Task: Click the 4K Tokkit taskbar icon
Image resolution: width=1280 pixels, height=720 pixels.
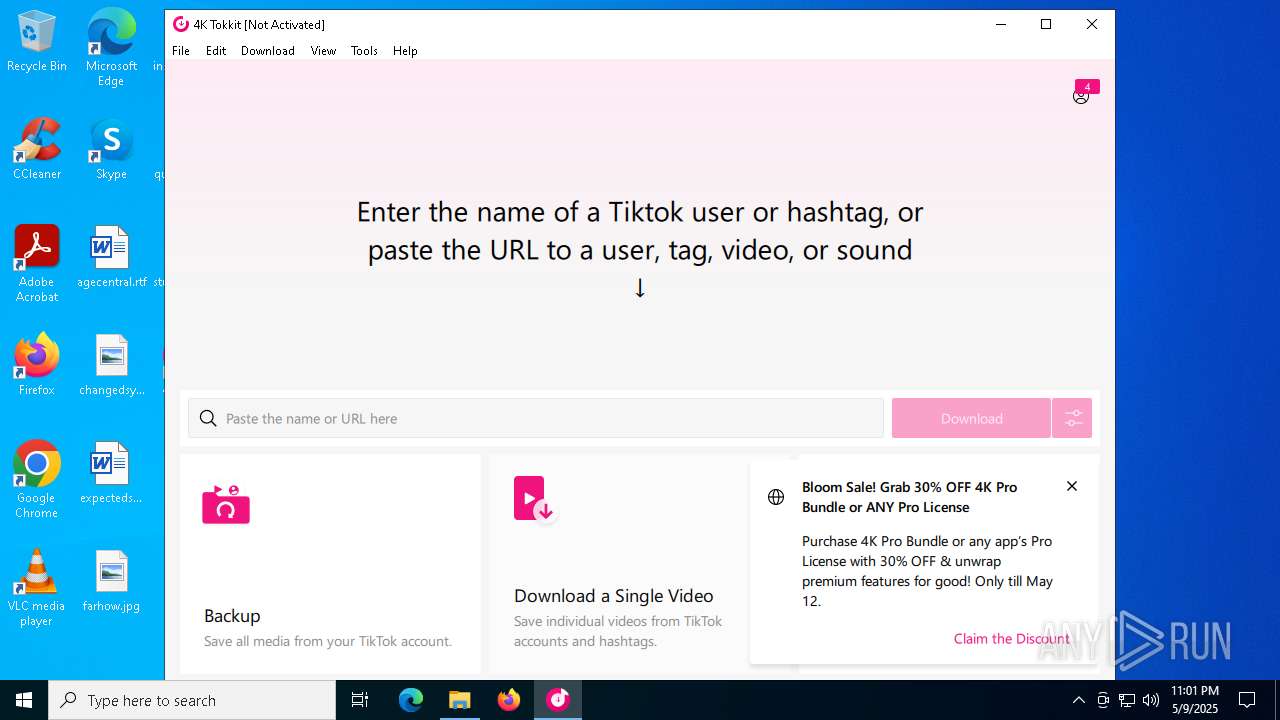Action: pos(558,700)
